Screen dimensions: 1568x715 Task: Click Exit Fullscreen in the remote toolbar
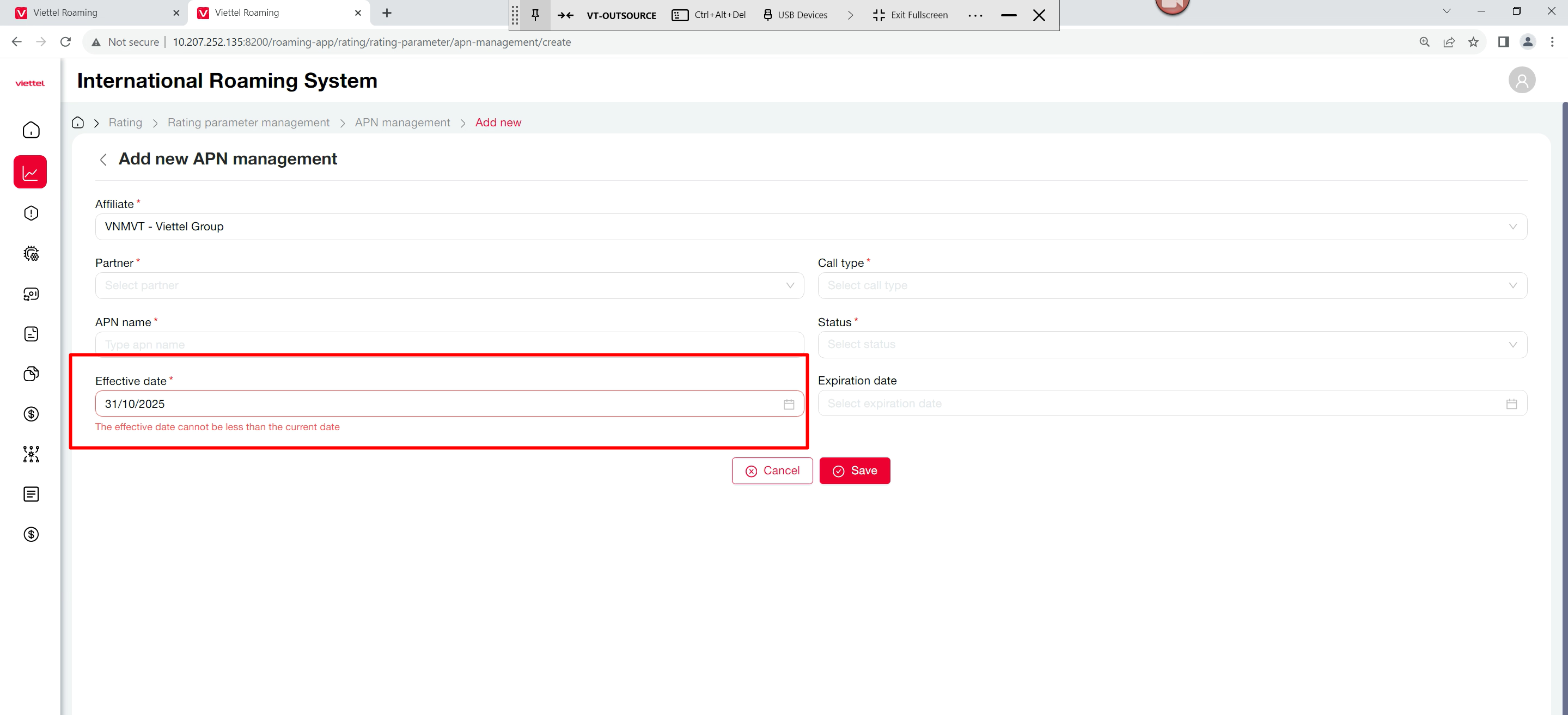tap(910, 15)
